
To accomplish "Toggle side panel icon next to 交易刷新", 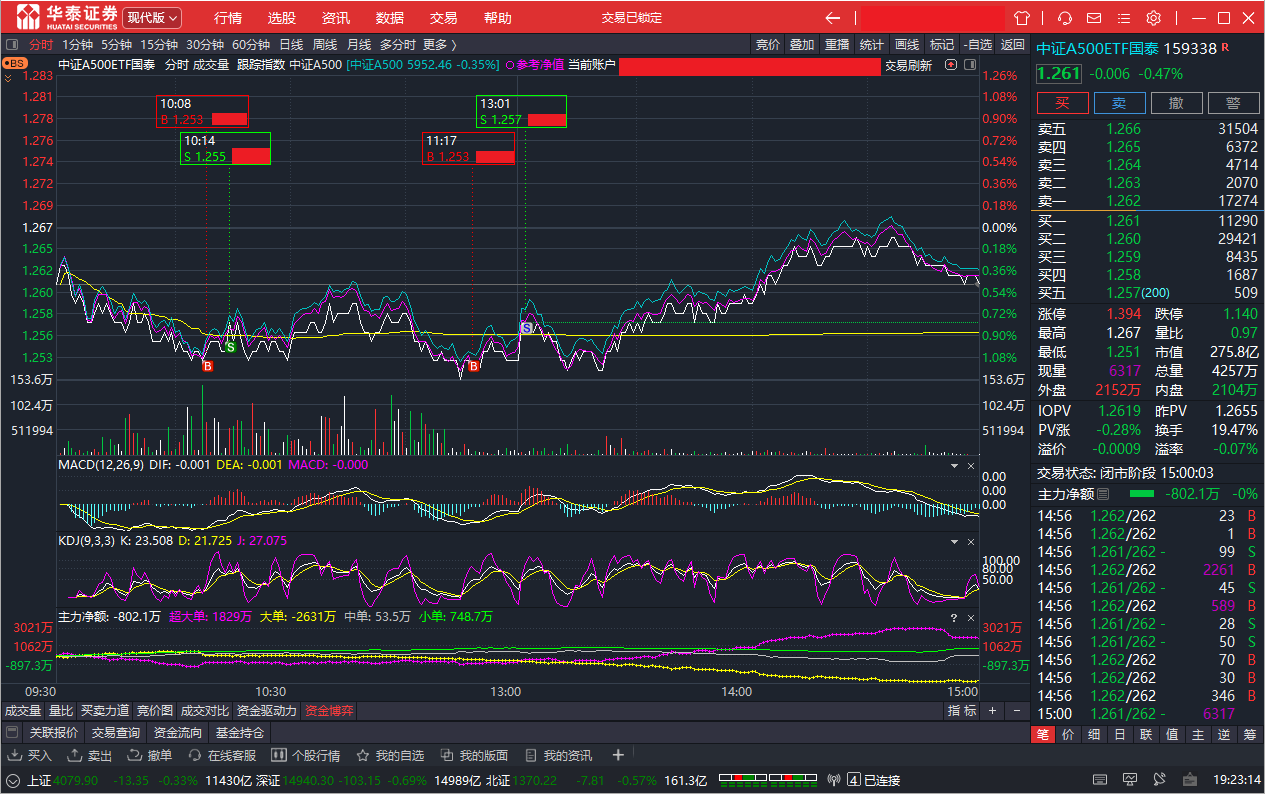I will point(950,65).
